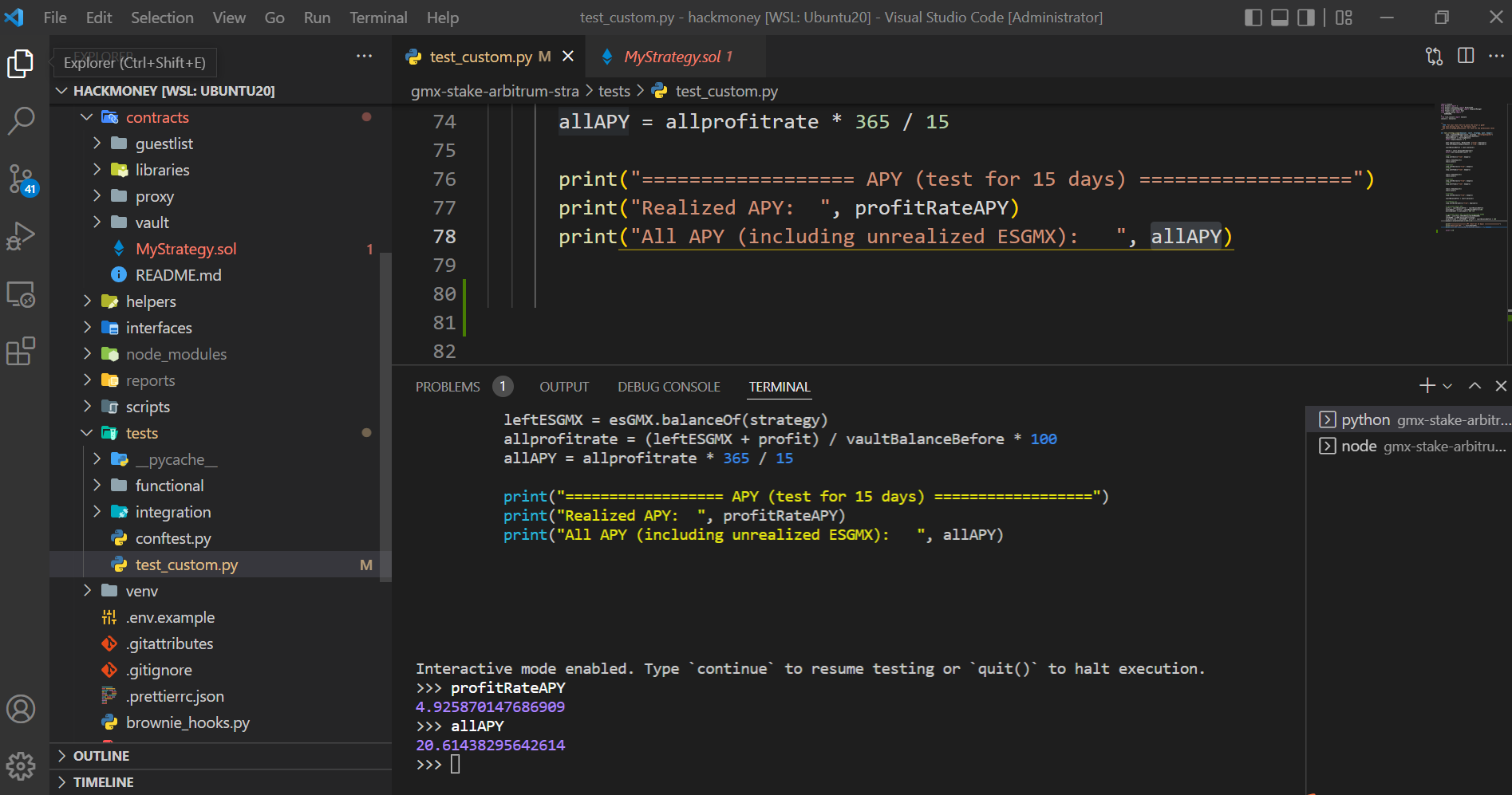
Task: Open the Manage gear icon
Action: 21,766
